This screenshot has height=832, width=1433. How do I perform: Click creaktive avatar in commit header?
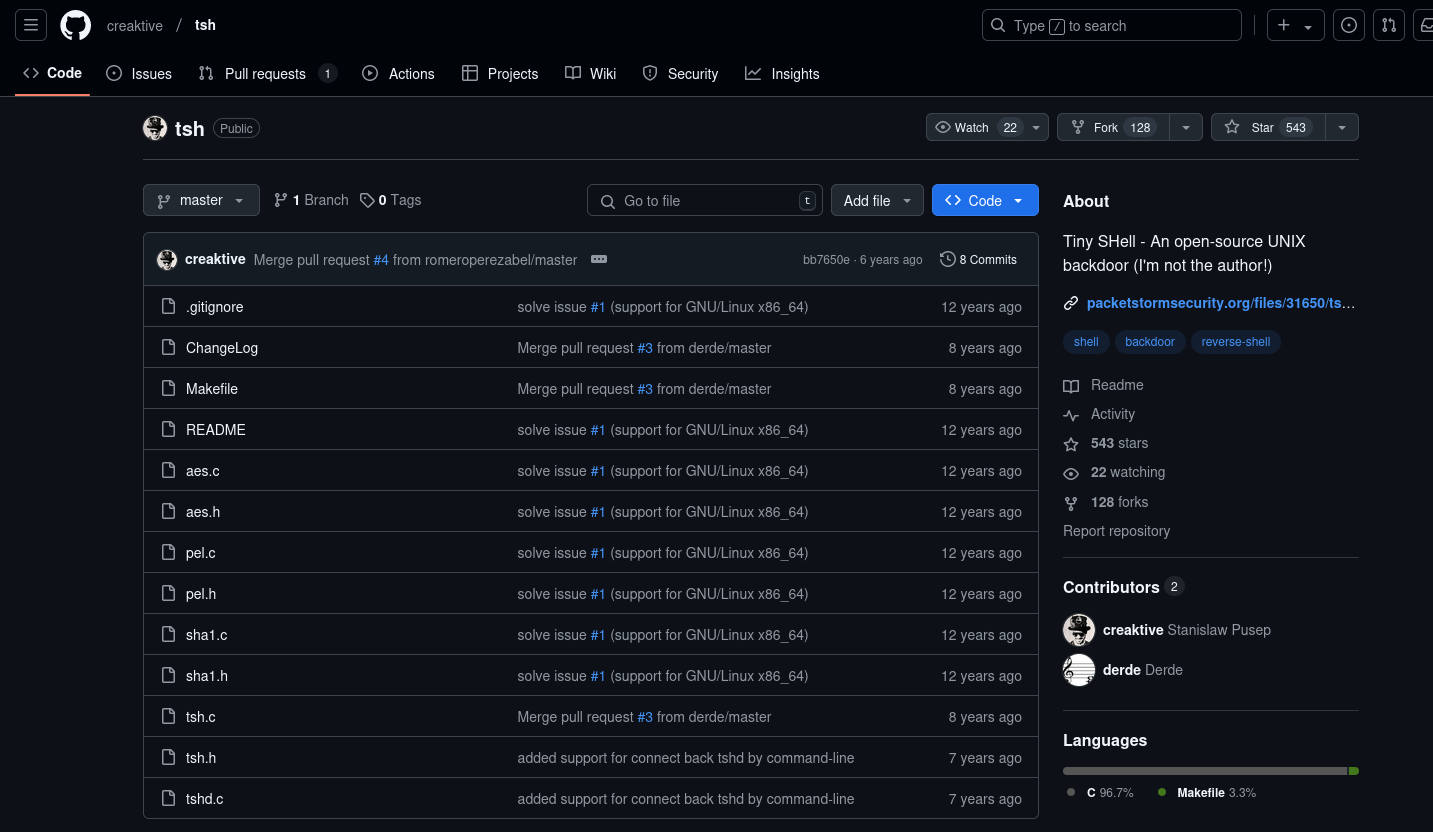click(x=167, y=260)
